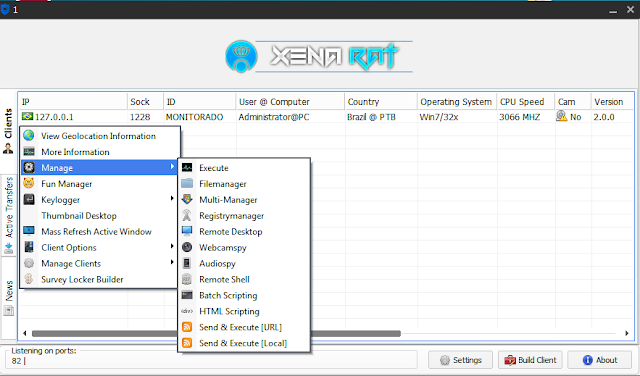
Task: Click the webcam warning icon in Cam column
Action: point(562,116)
